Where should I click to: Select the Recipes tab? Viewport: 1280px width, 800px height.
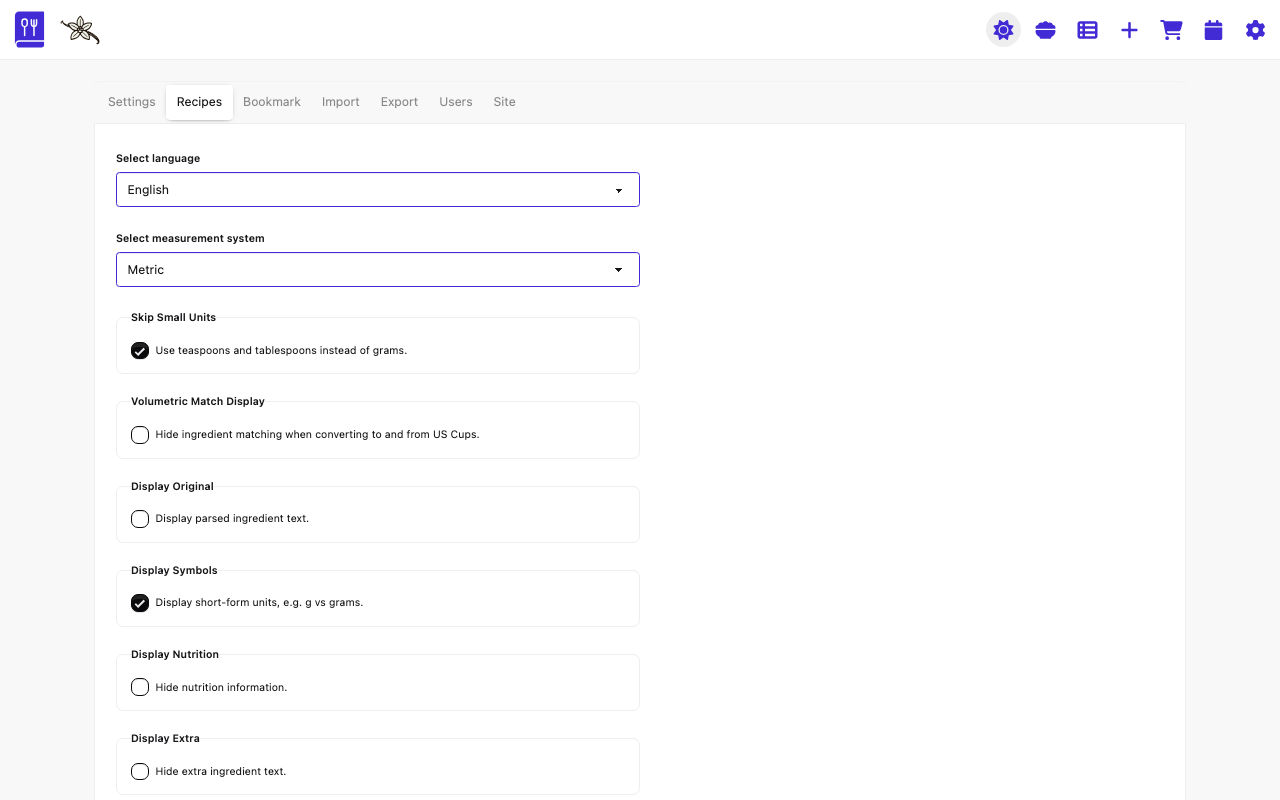(200, 102)
